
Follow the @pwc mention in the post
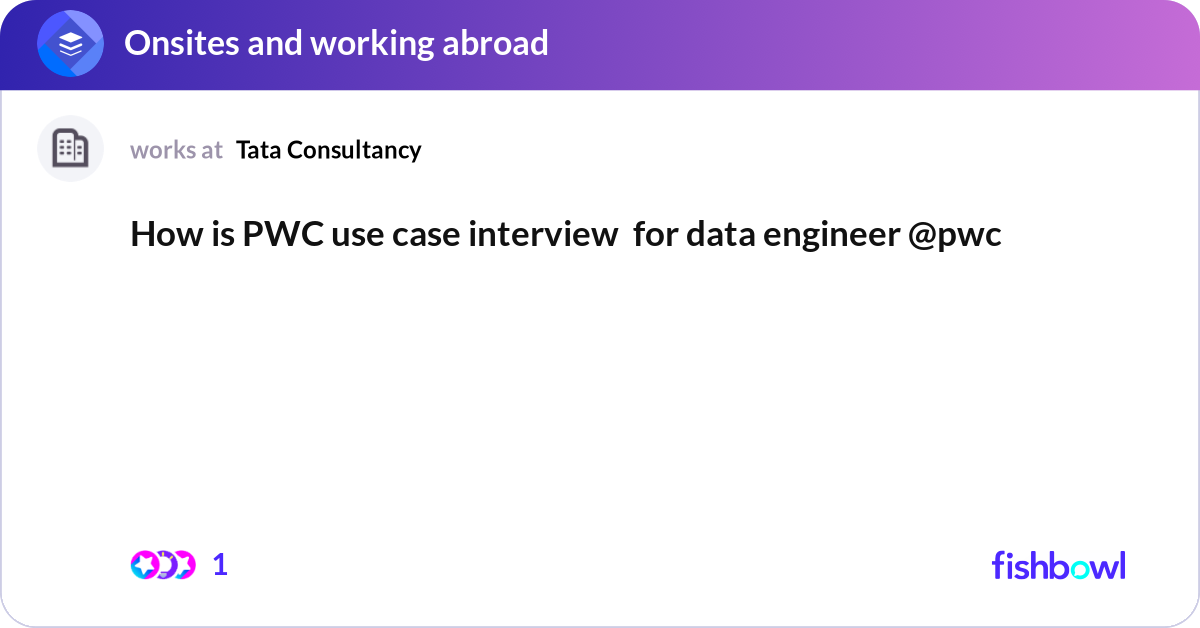[954, 236]
